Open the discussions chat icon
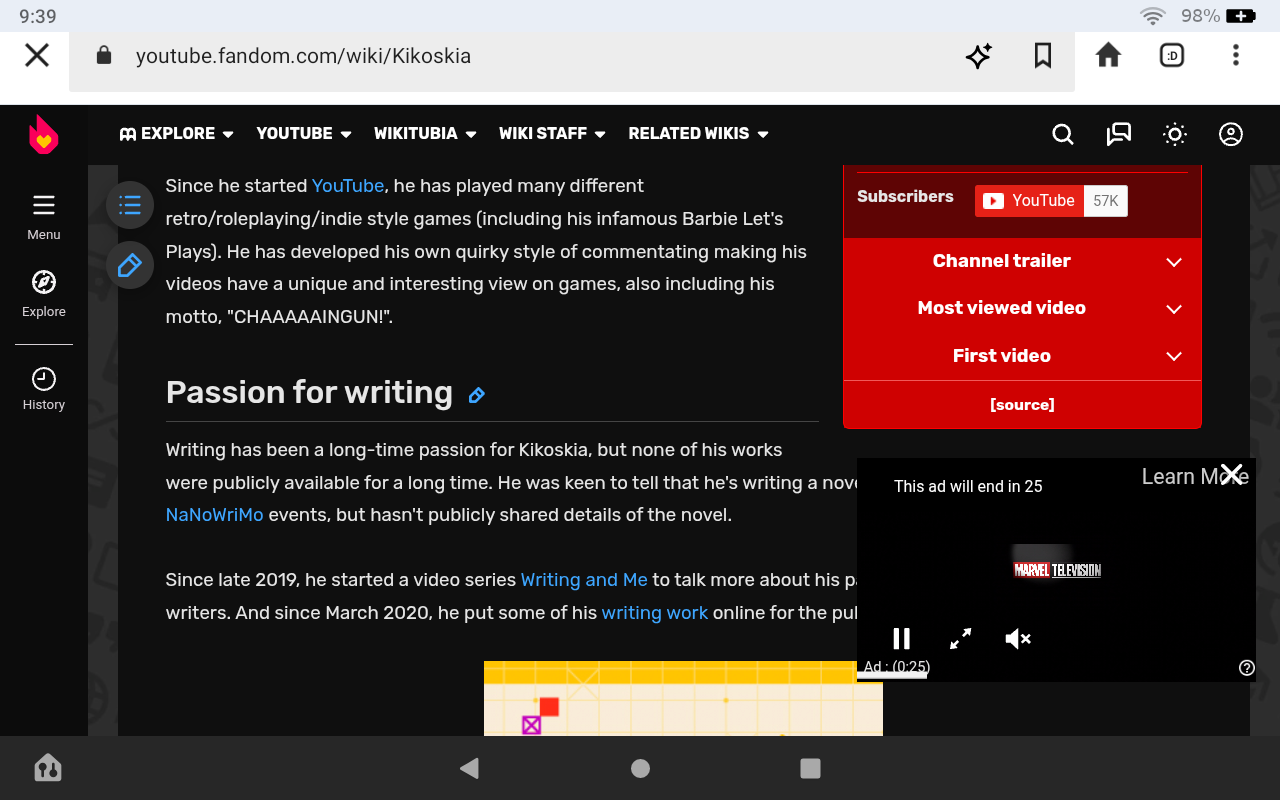The image size is (1280, 800). (x=1118, y=134)
